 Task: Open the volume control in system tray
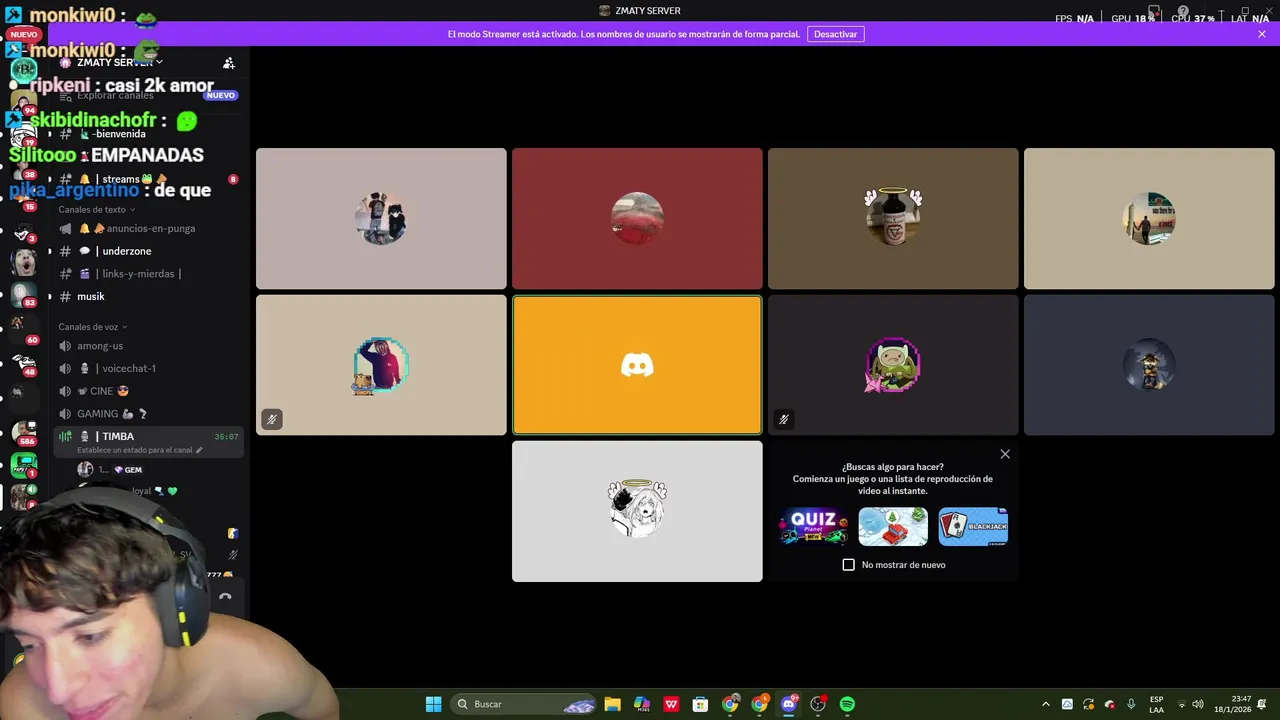1198,704
